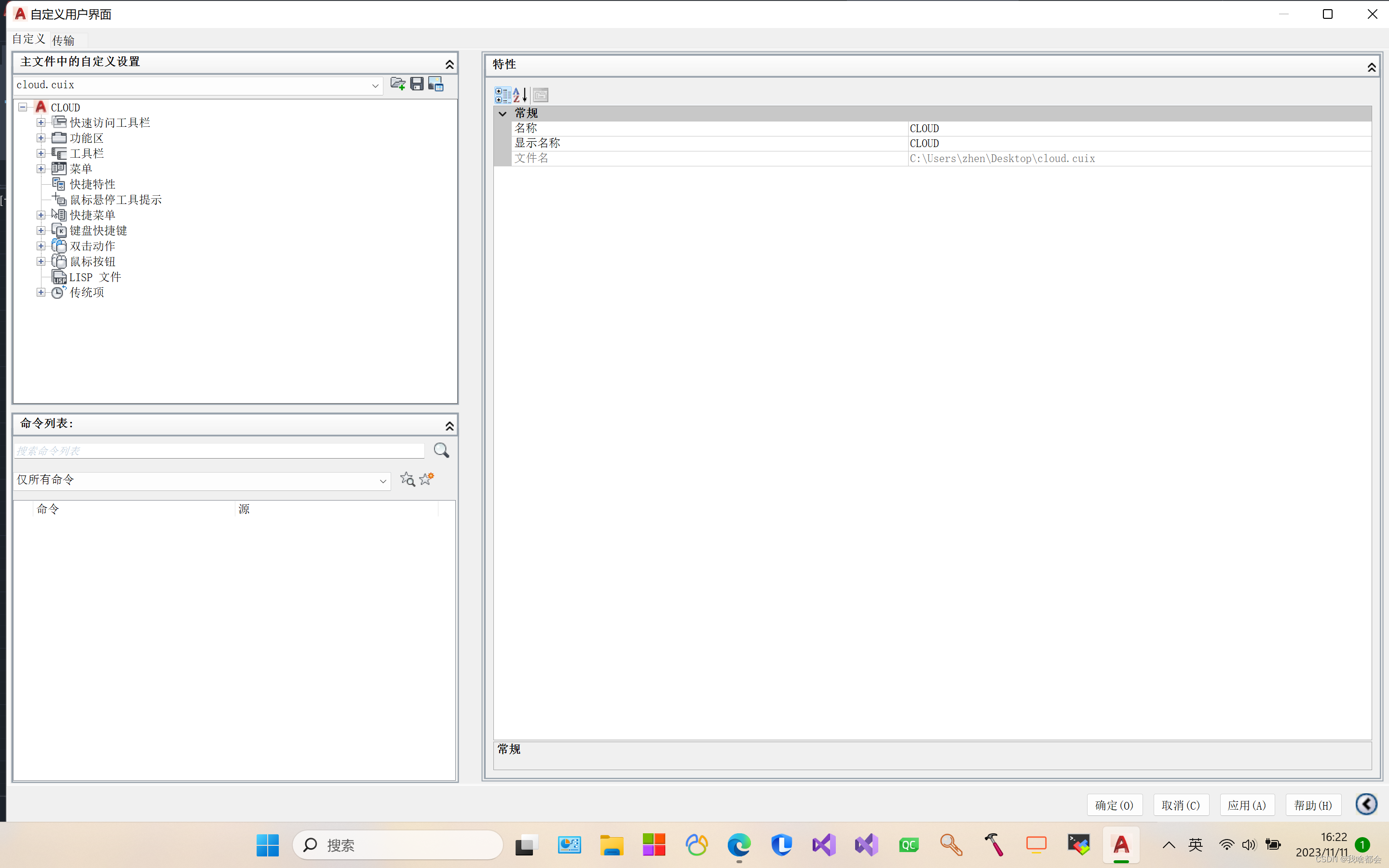Expand the 键盘快捷键 tree node
The height and width of the screenshot is (868, 1389).
(41, 230)
